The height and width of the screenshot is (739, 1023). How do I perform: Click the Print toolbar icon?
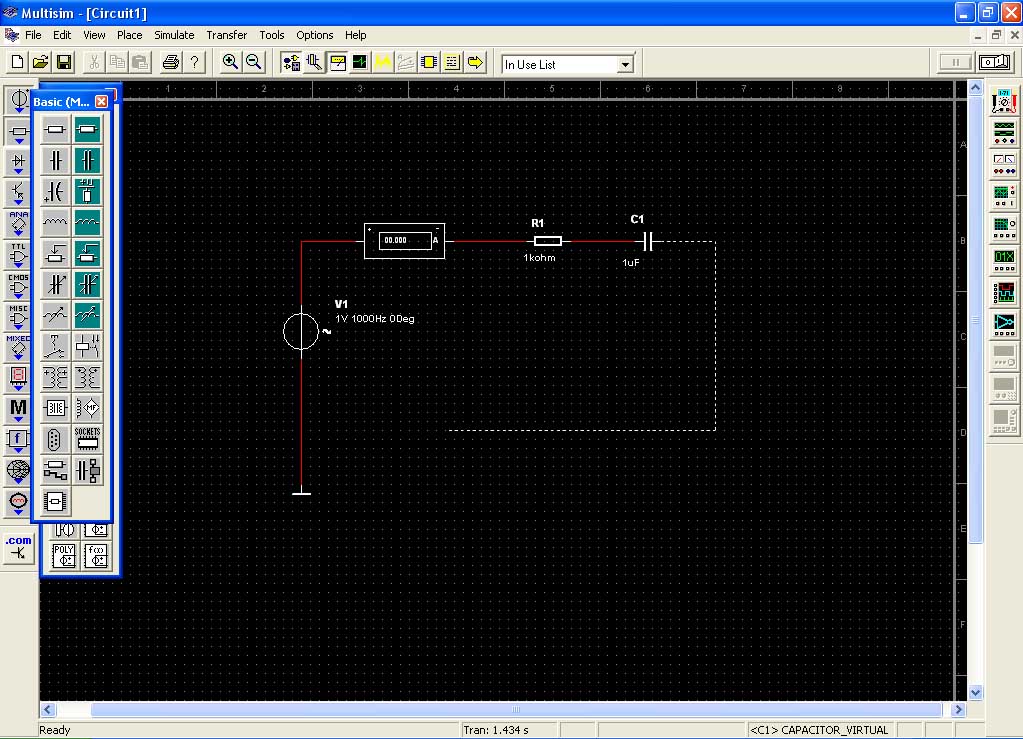coord(170,63)
